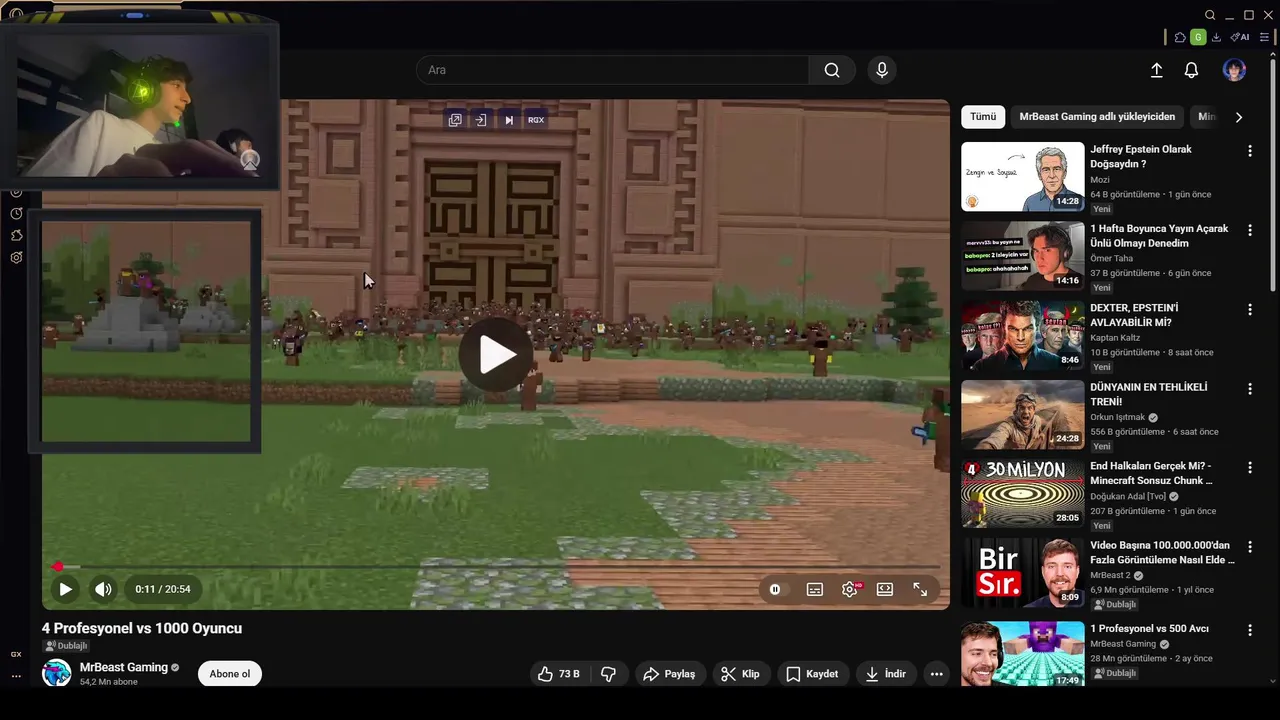Open the browser downloads icon
This screenshot has width=1280, height=720.
1216,37
